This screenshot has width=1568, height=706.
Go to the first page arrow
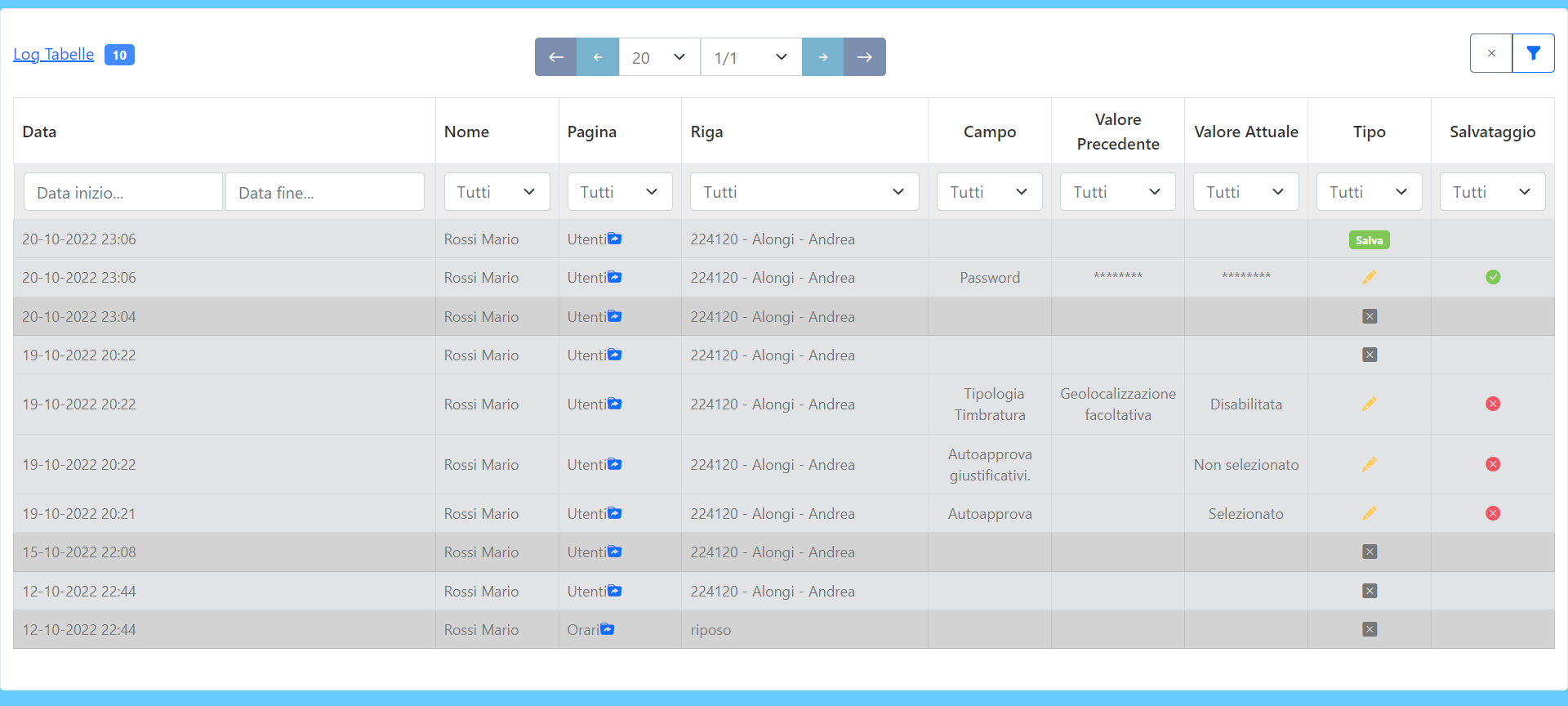click(555, 57)
